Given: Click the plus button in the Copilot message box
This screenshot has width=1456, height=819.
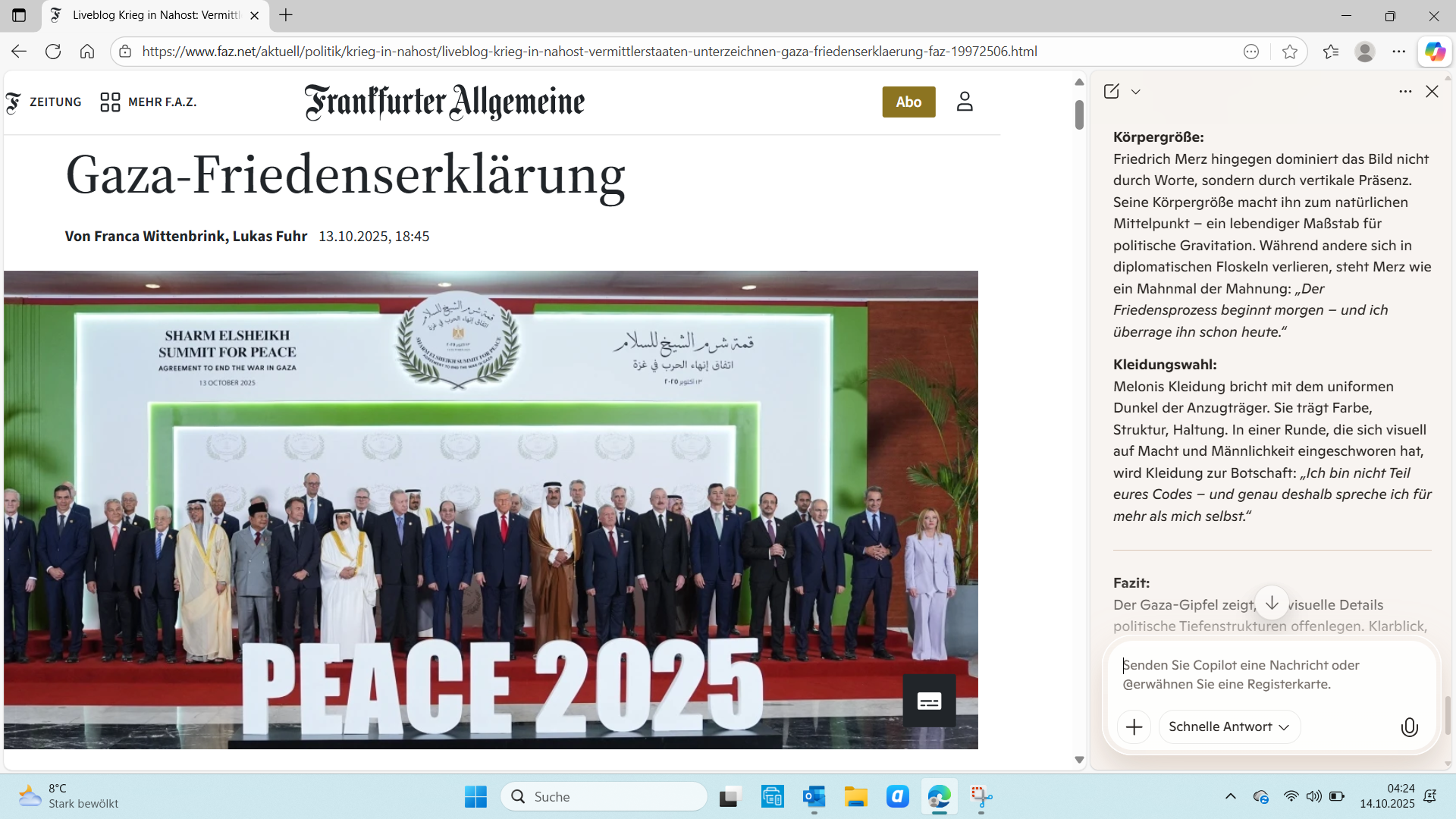Looking at the screenshot, I should [x=1134, y=727].
